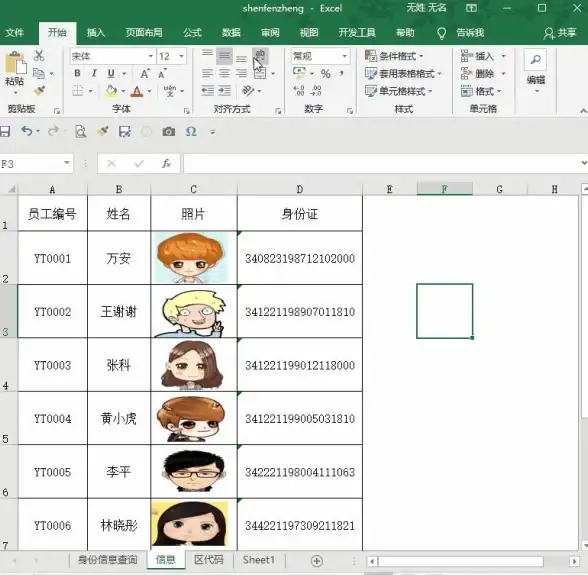Viewport: 588px width, 575px height.
Task: Align cell text left
Action: pos(207,73)
